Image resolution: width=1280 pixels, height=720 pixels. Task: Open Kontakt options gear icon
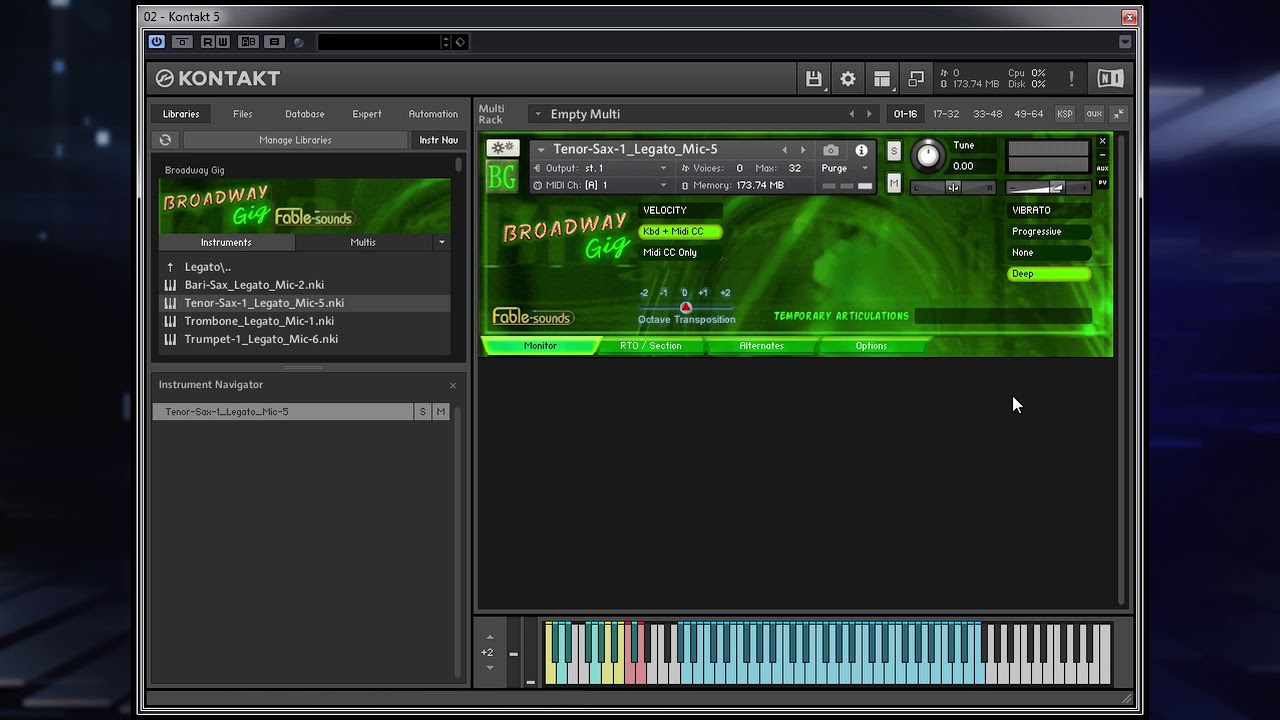point(848,79)
